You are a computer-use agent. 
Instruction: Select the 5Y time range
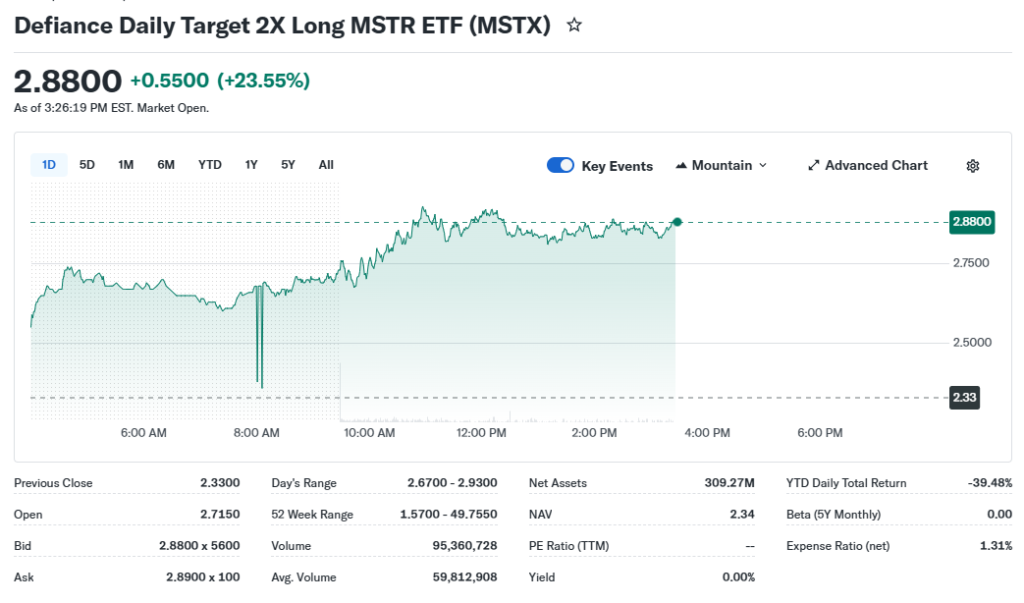tap(288, 165)
